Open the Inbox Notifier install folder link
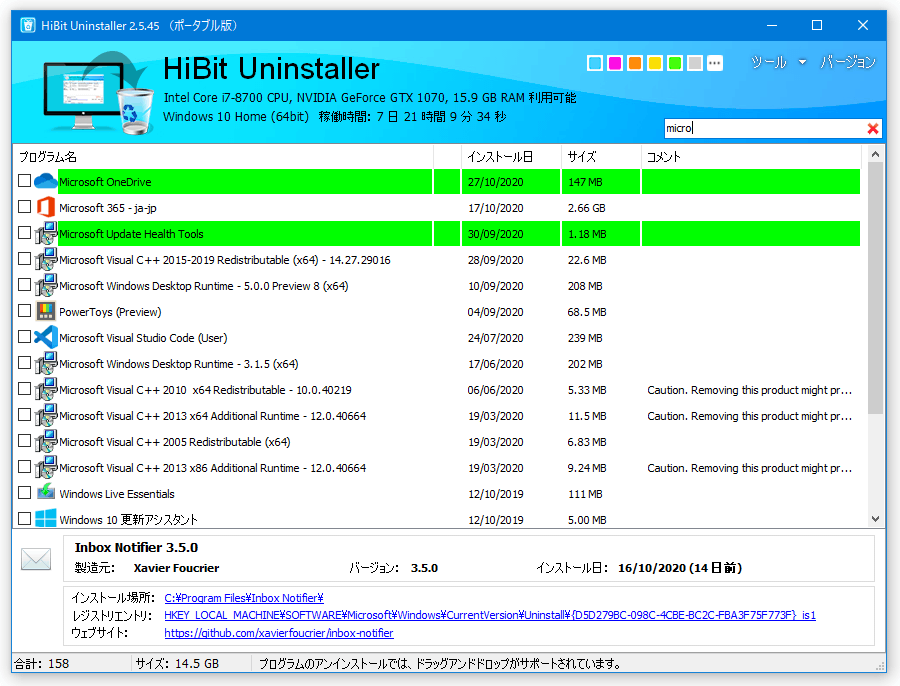900x686 pixels. pyautogui.click(x=244, y=598)
